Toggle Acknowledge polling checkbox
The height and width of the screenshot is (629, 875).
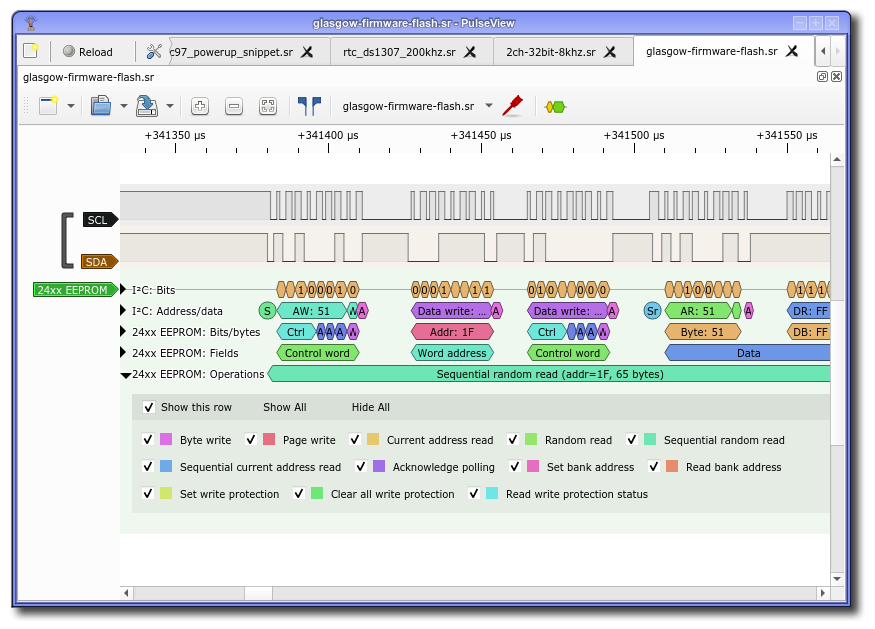click(361, 467)
